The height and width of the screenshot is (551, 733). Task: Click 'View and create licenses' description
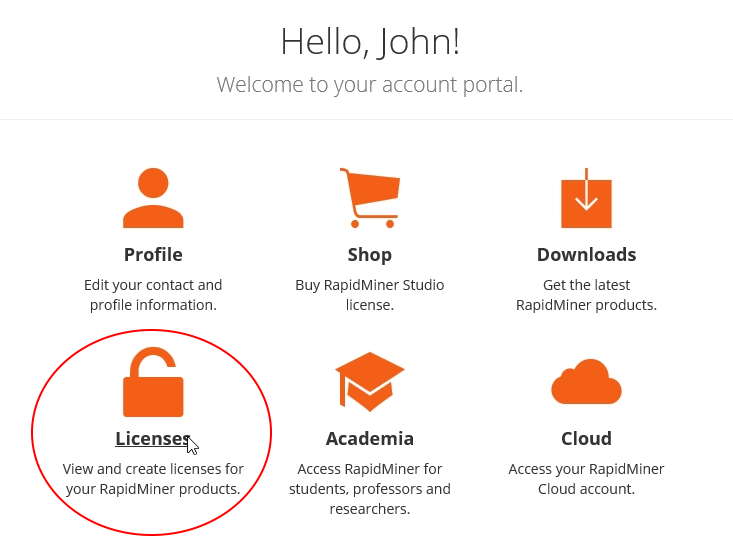point(153,479)
